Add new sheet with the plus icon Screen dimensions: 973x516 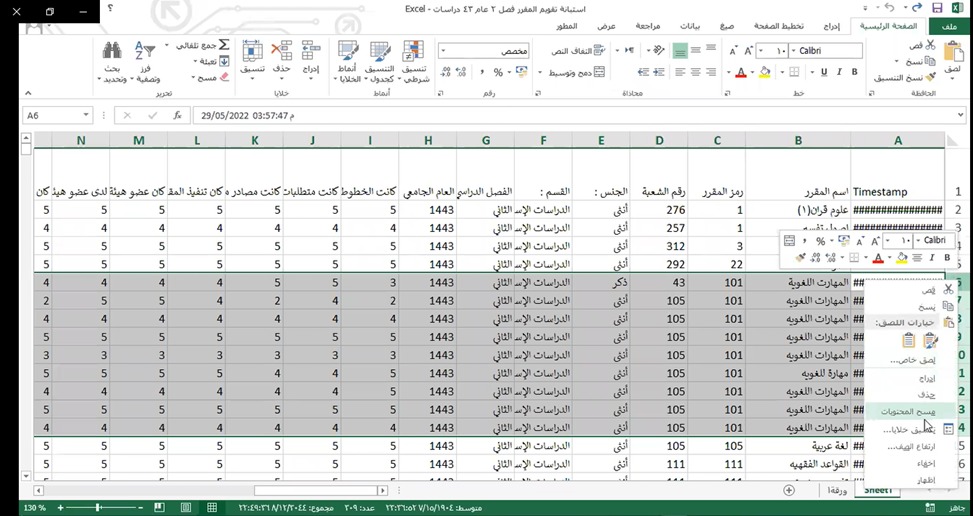click(x=789, y=490)
